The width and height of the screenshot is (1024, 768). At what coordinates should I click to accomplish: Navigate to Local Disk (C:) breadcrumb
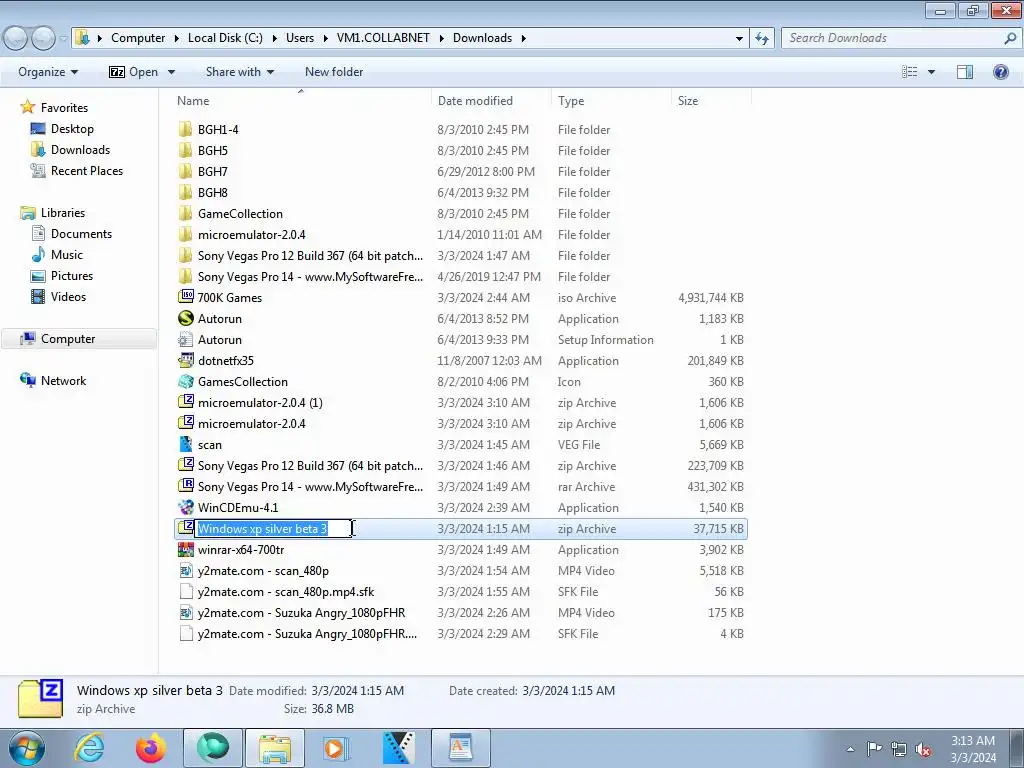pos(225,38)
